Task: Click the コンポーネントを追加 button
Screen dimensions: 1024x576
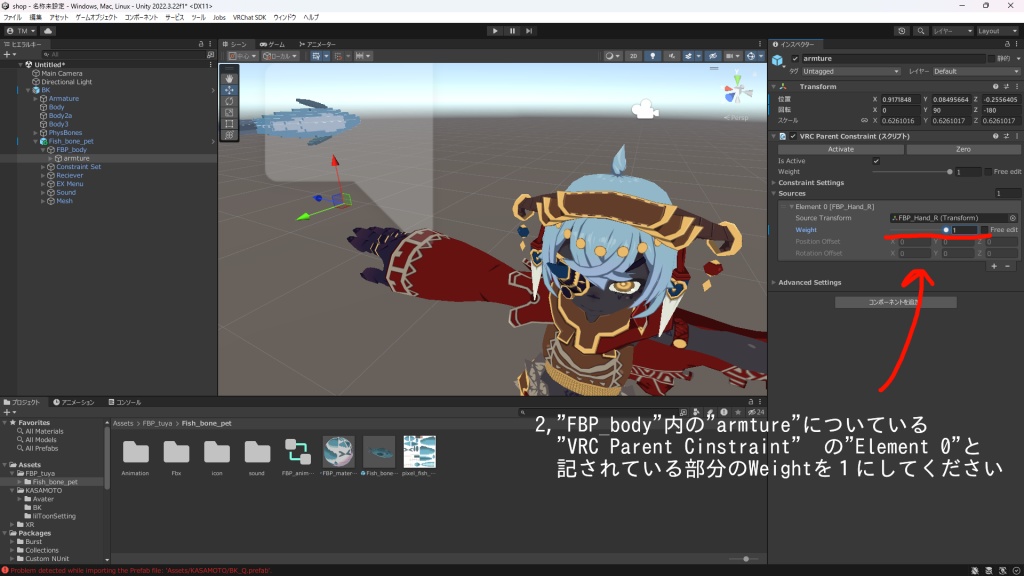Action: pyautogui.click(x=895, y=302)
